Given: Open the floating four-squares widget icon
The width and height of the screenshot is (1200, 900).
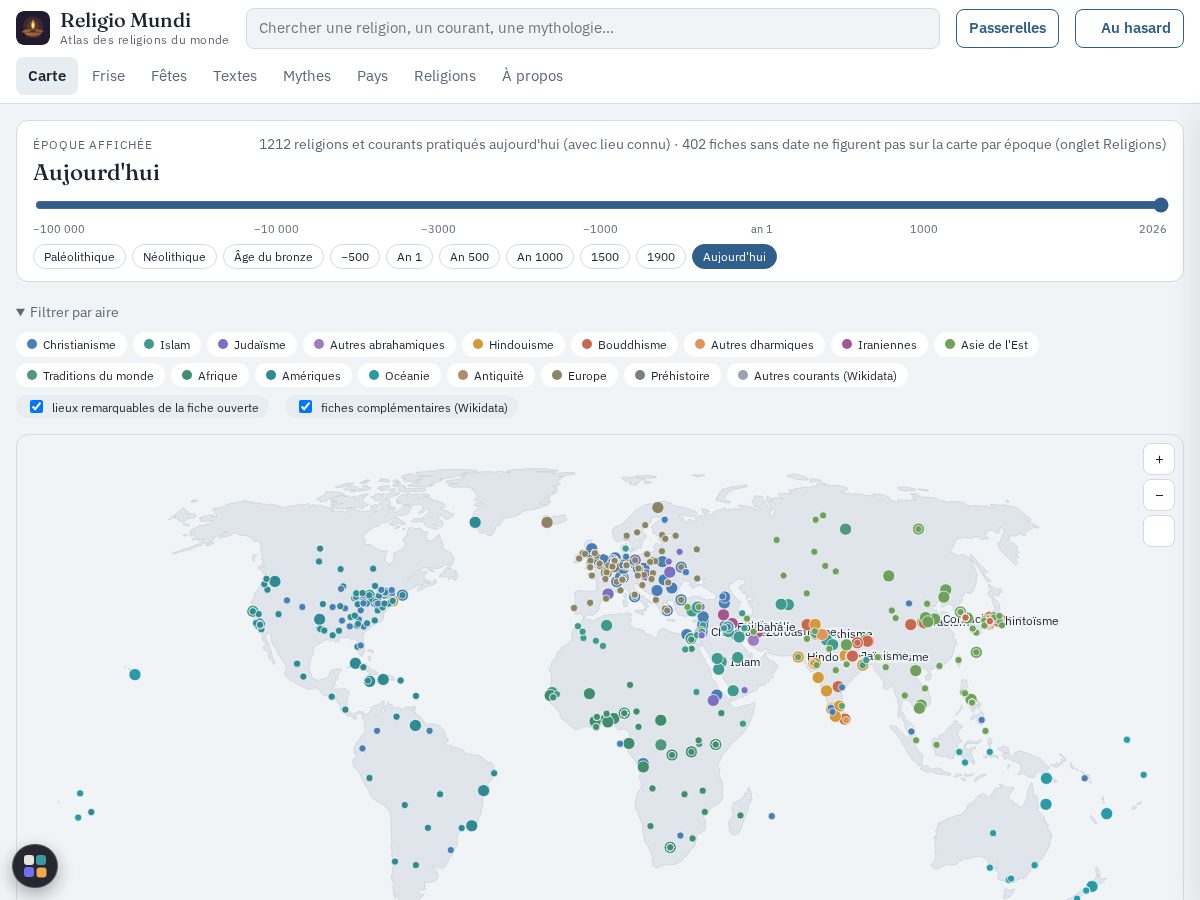Looking at the screenshot, I should [x=35, y=866].
